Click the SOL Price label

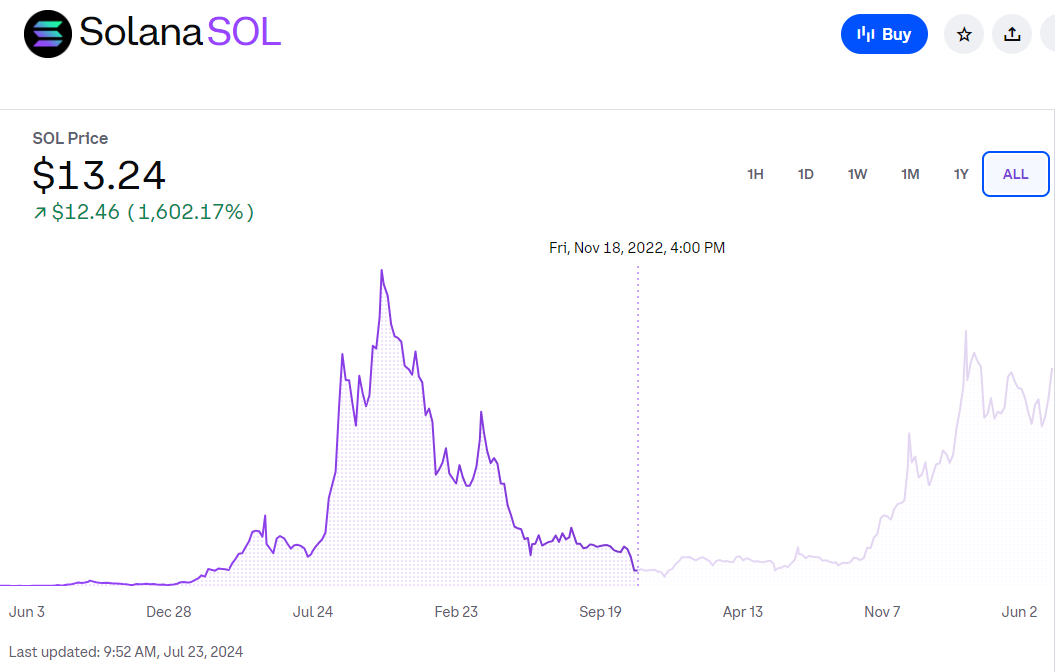click(70, 139)
